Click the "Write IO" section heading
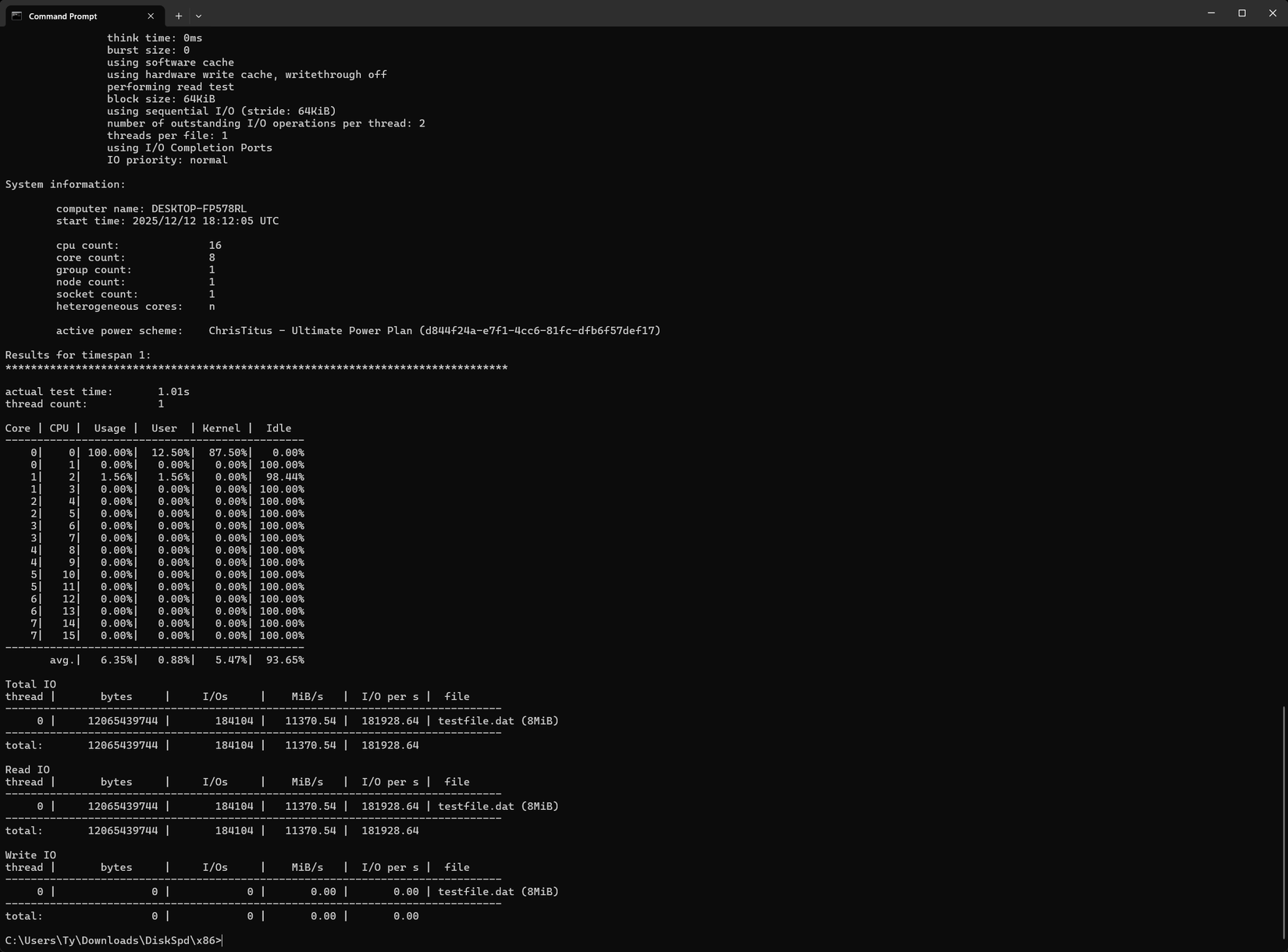This screenshot has height=952, width=1288. (30, 855)
